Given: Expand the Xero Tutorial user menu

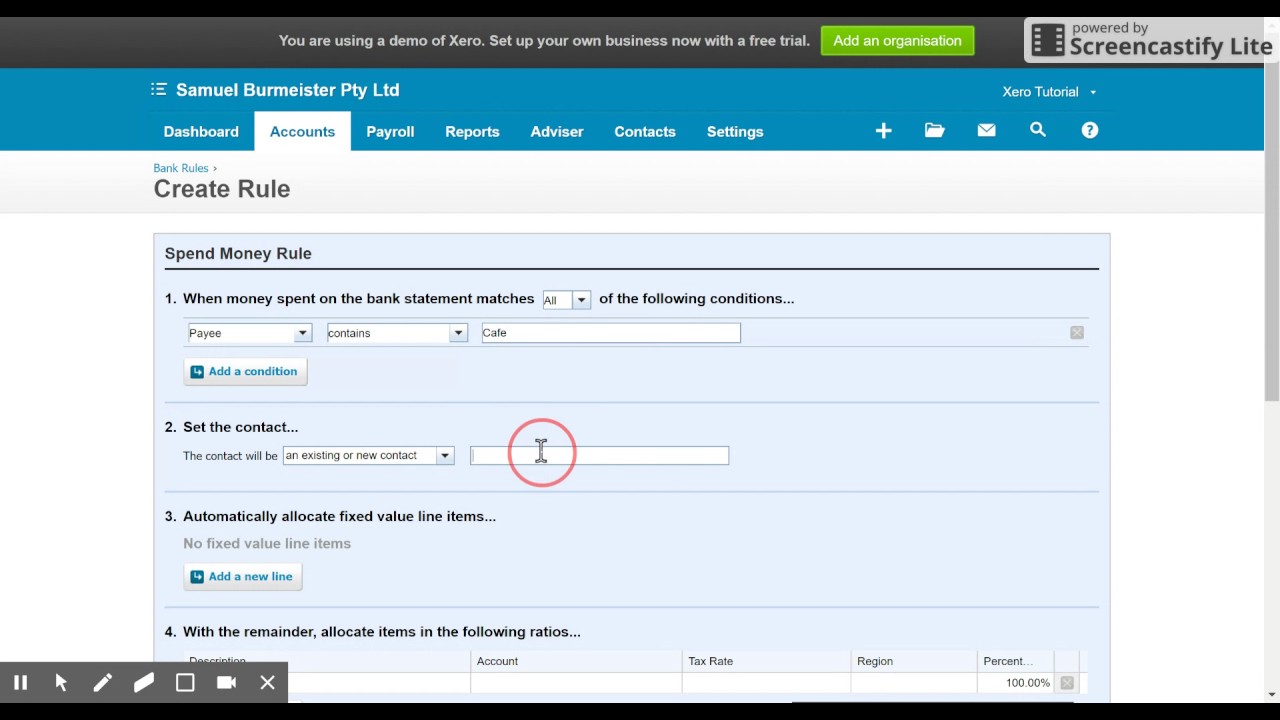Looking at the screenshot, I should [1049, 92].
